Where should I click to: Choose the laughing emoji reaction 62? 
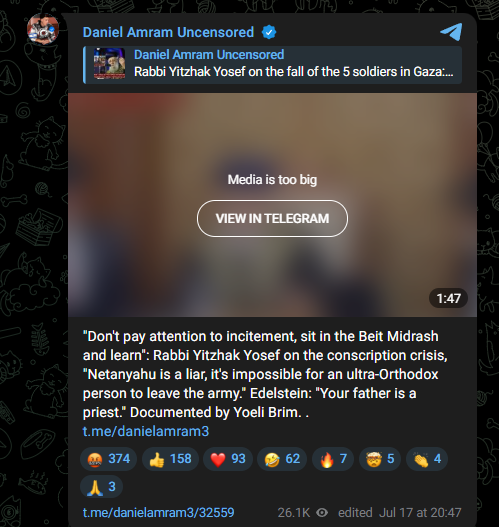(x=282, y=459)
